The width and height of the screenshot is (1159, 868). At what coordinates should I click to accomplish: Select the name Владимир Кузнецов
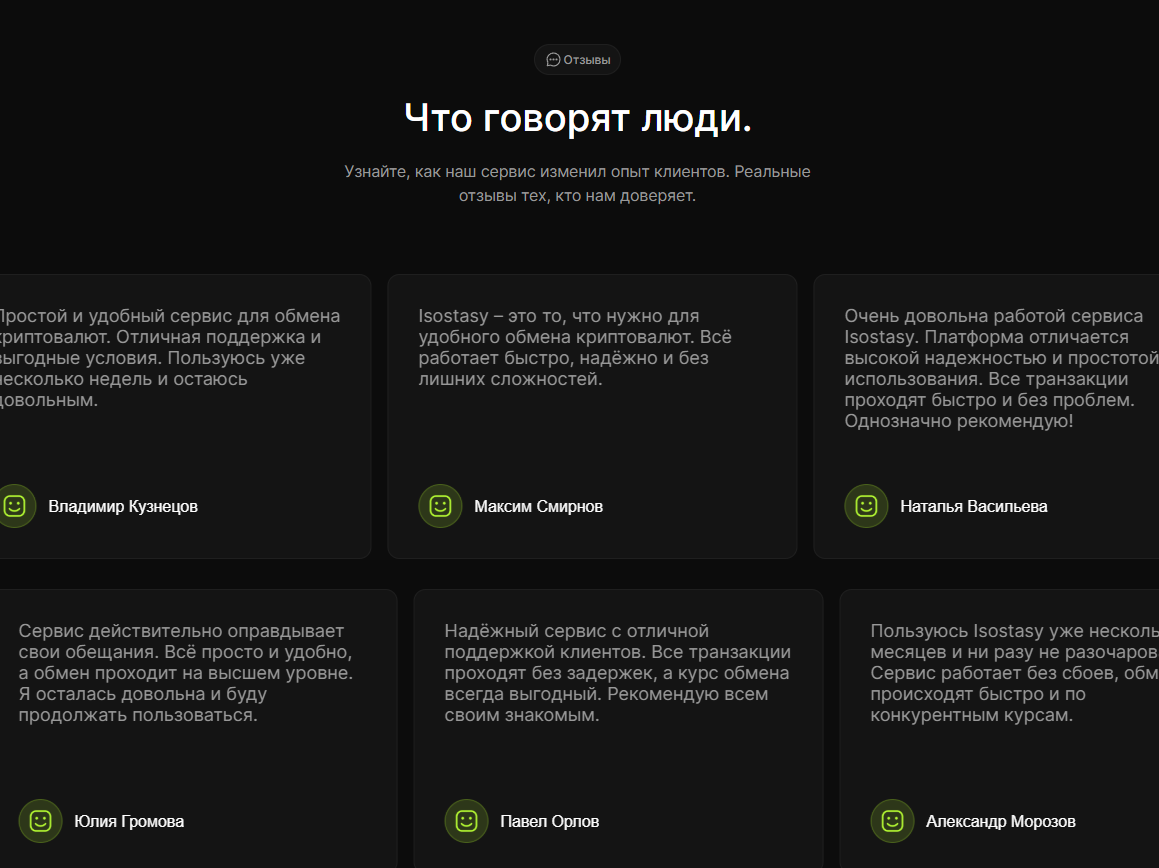tap(123, 506)
